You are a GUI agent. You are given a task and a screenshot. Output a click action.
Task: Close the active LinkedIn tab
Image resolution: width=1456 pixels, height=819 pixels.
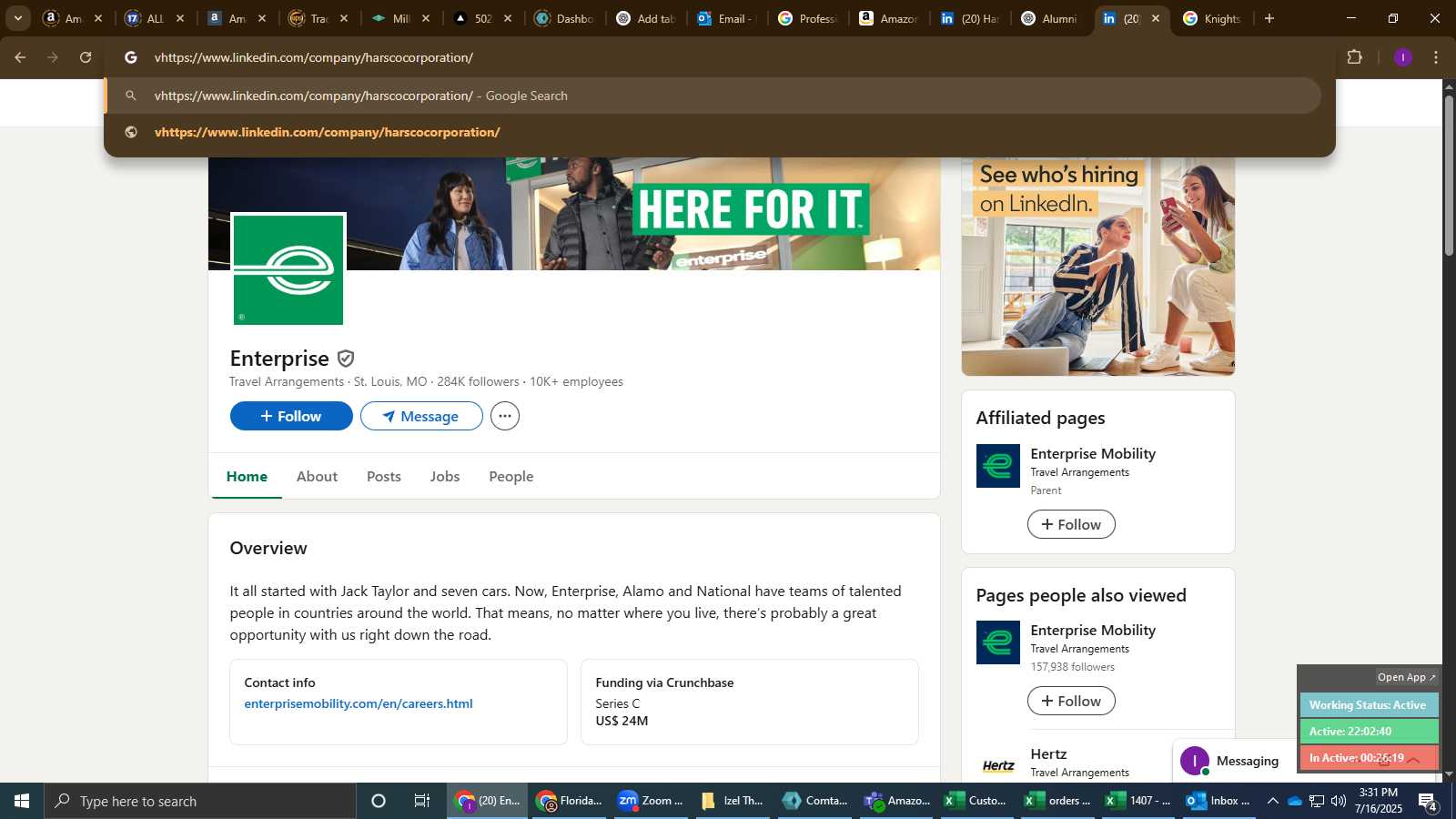point(1156,18)
